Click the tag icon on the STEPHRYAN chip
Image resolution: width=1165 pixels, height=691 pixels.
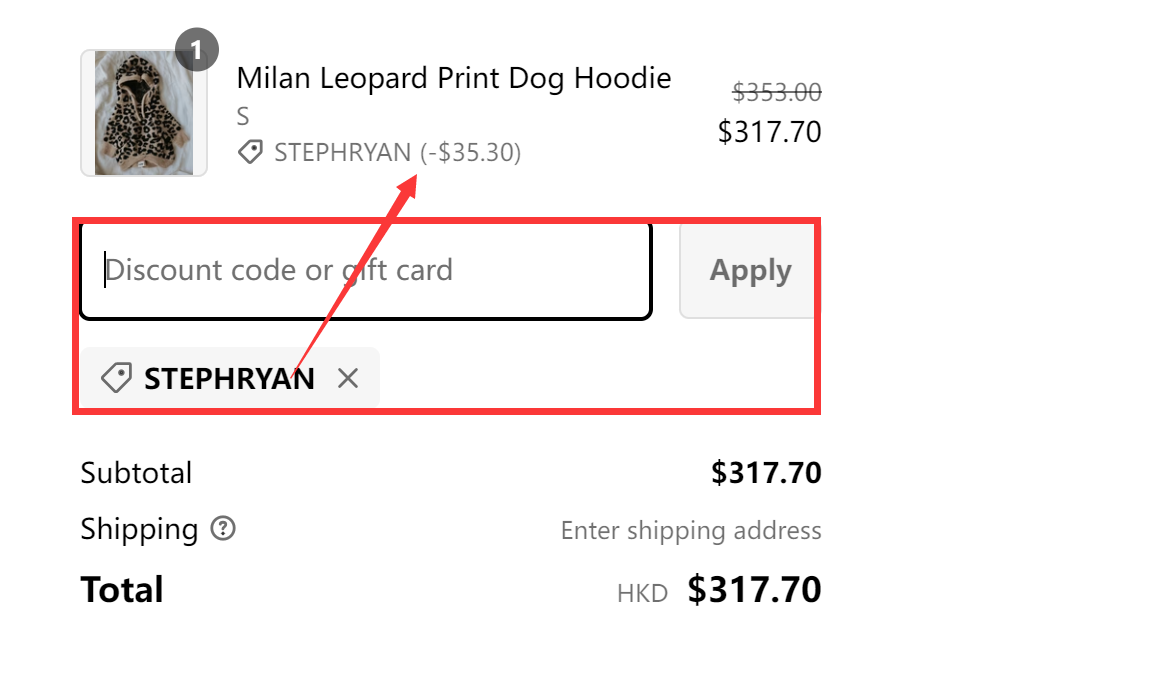point(118,377)
